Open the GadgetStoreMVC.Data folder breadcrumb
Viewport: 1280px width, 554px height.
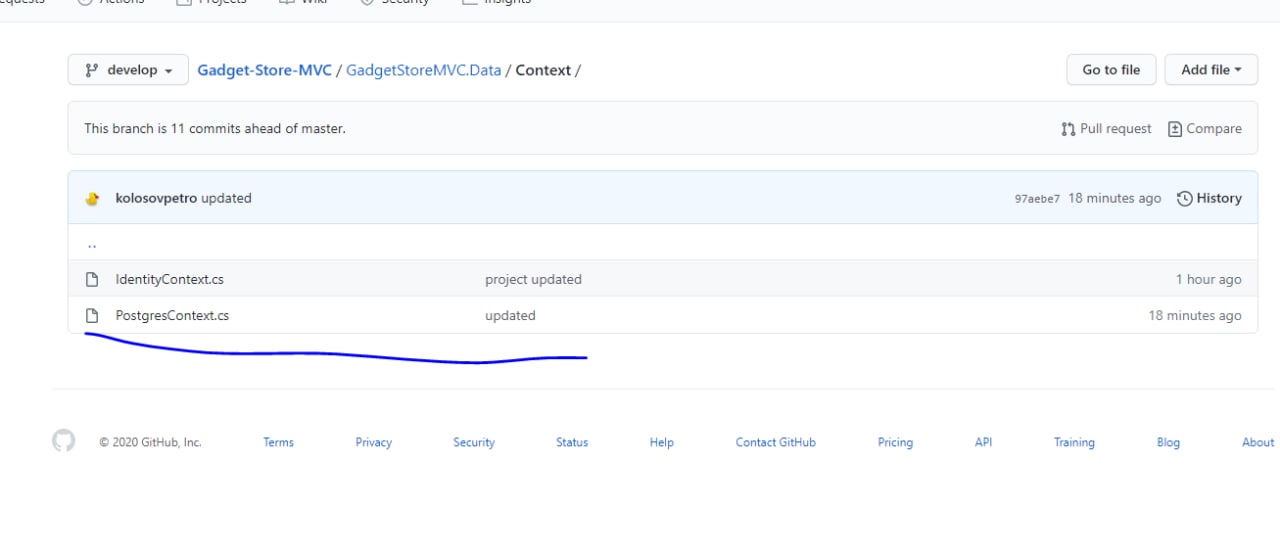423,70
